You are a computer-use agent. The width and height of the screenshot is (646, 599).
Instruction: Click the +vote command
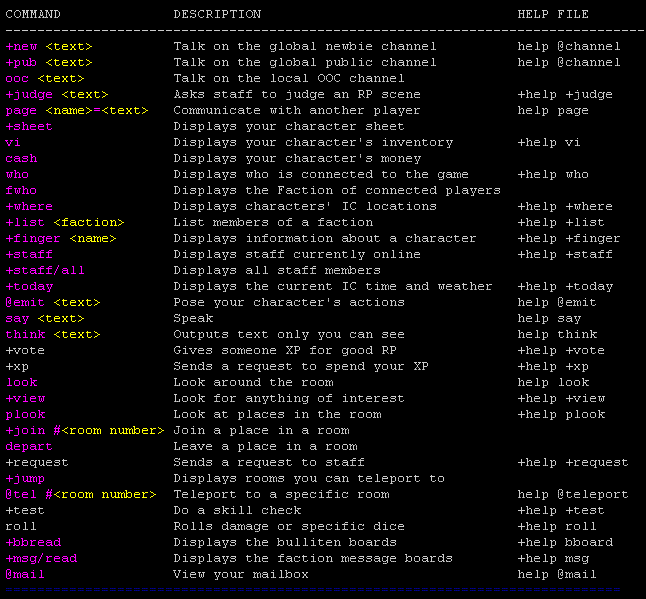point(25,350)
